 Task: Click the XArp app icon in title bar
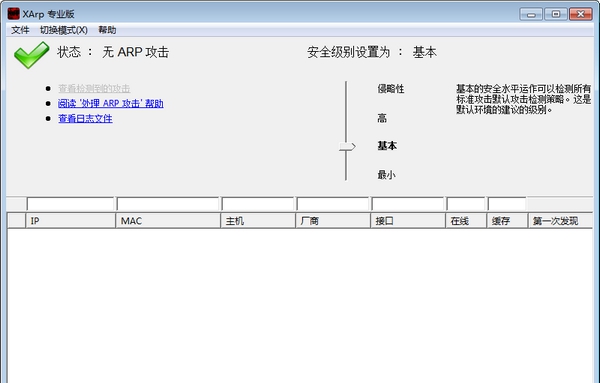[13, 14]
